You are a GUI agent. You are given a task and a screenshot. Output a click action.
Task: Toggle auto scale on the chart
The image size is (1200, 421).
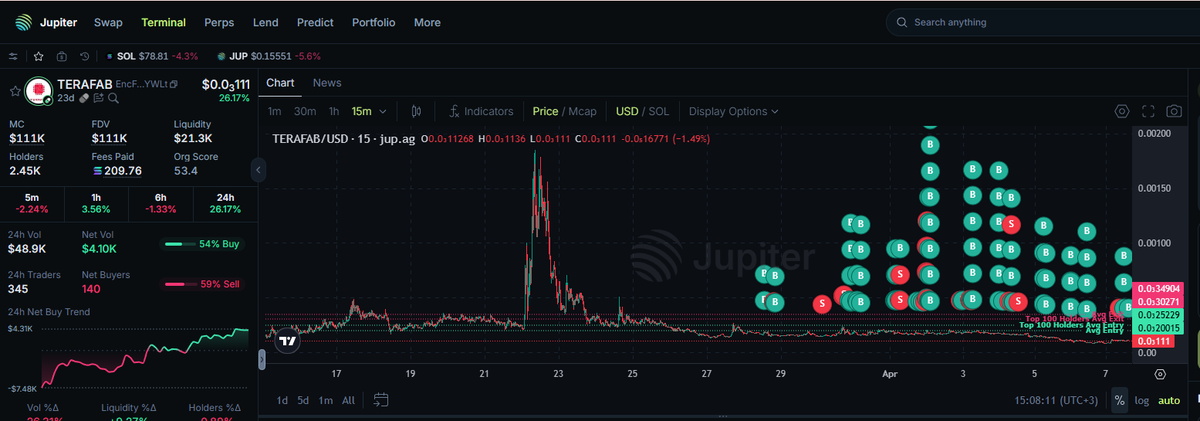pos(1168,400)
